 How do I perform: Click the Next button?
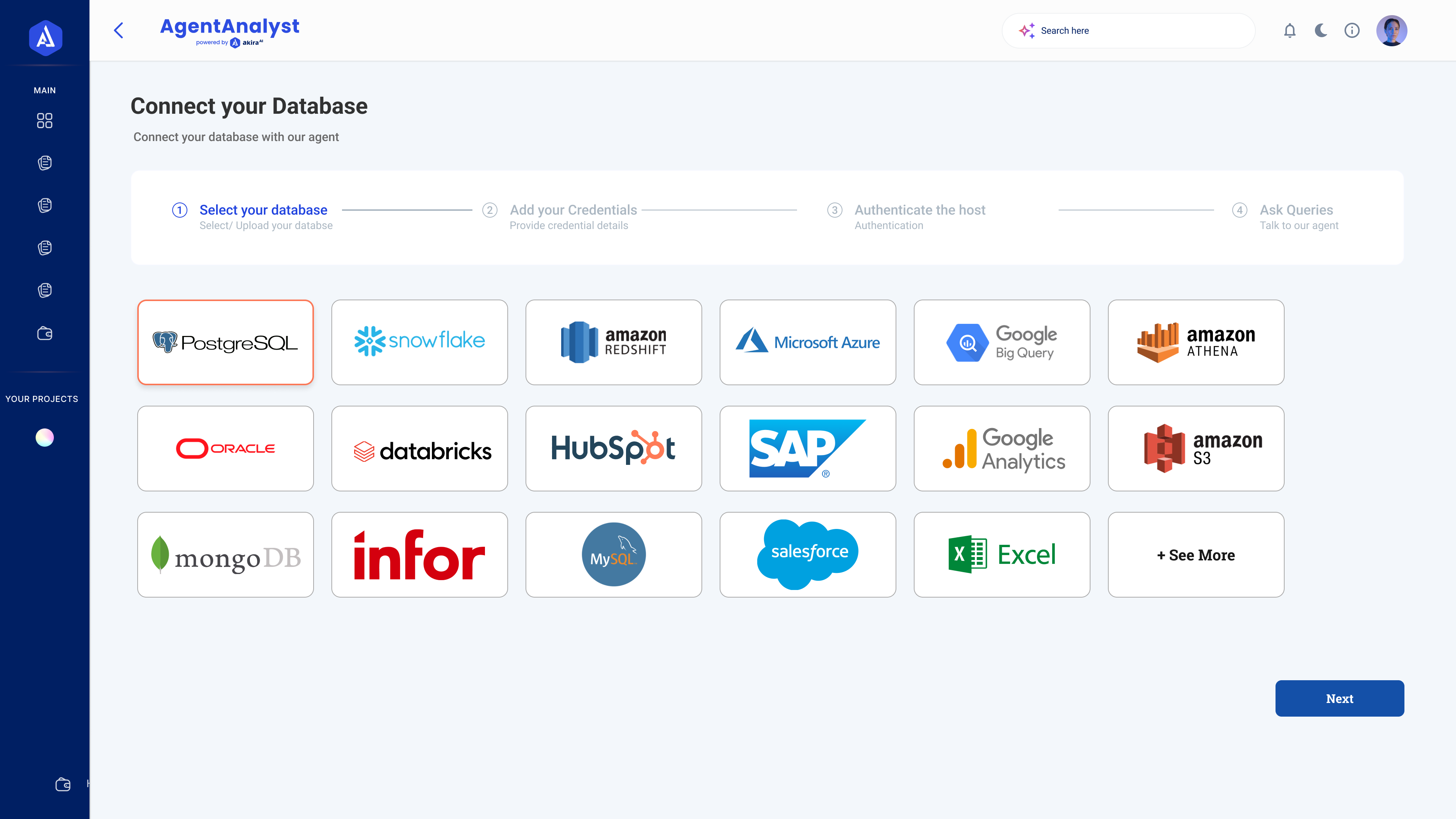coord(1340,698)
